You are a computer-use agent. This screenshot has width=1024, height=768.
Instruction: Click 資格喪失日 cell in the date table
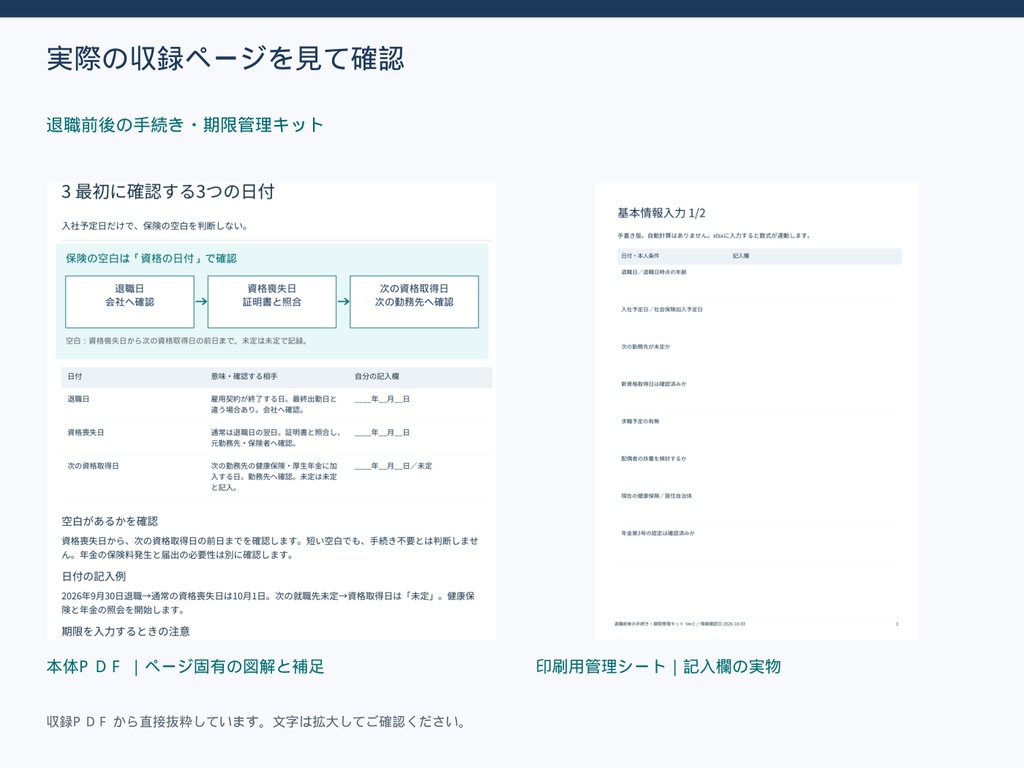pyautogui.click(x=86, y=432)
